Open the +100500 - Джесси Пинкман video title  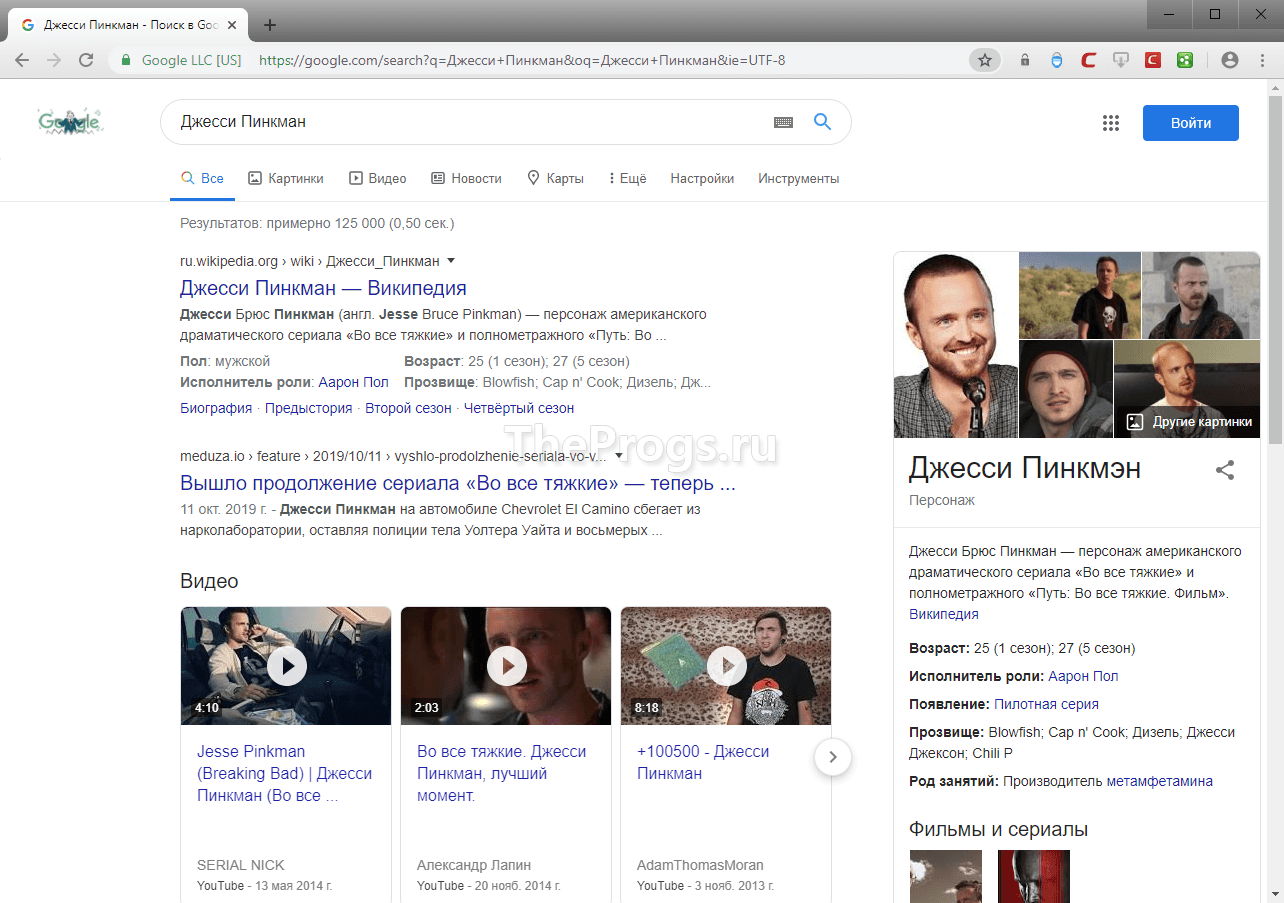[703, 762]
